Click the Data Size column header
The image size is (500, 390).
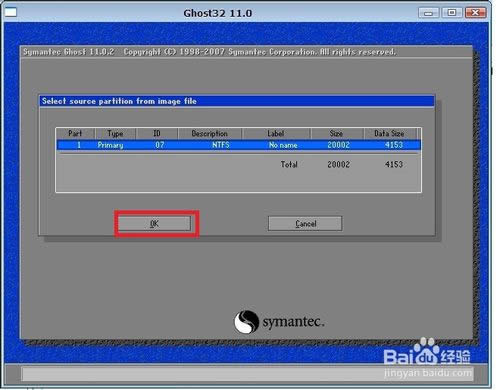click(389, 134)
